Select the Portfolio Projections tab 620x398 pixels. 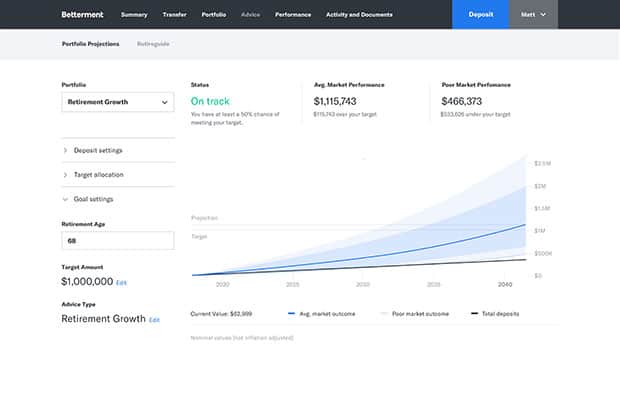[91, 44]
